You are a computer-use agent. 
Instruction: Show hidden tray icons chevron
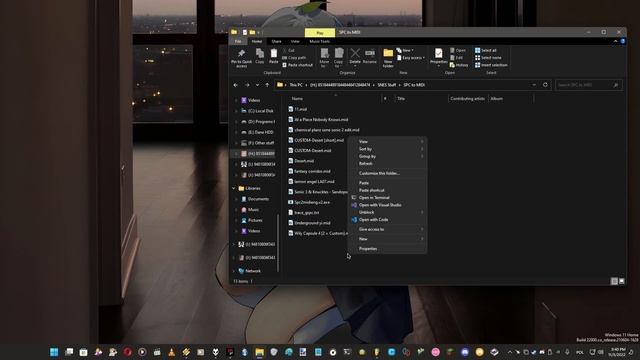click(x=509, y=352)
